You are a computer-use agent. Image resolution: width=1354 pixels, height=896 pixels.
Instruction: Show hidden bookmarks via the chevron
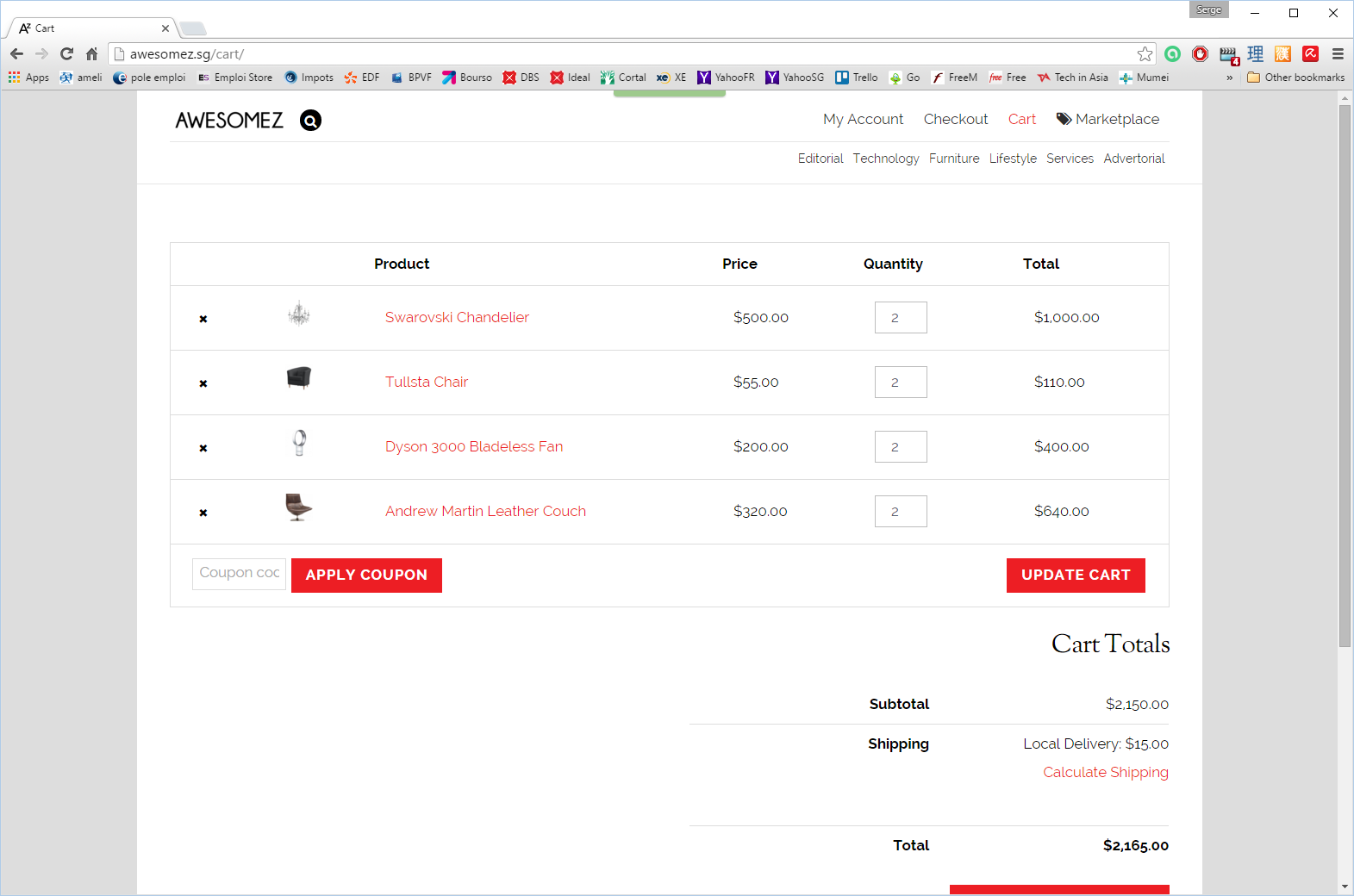(1229, 78)
